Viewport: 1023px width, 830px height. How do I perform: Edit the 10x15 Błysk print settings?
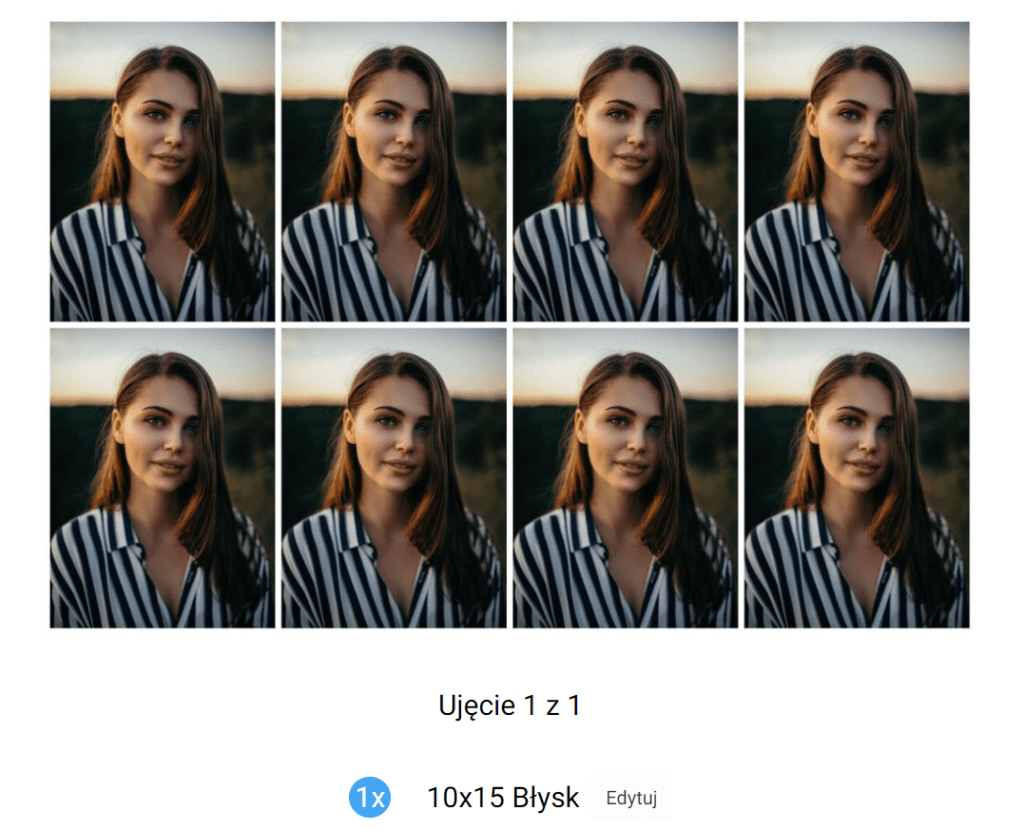click(x=630, y=799)
